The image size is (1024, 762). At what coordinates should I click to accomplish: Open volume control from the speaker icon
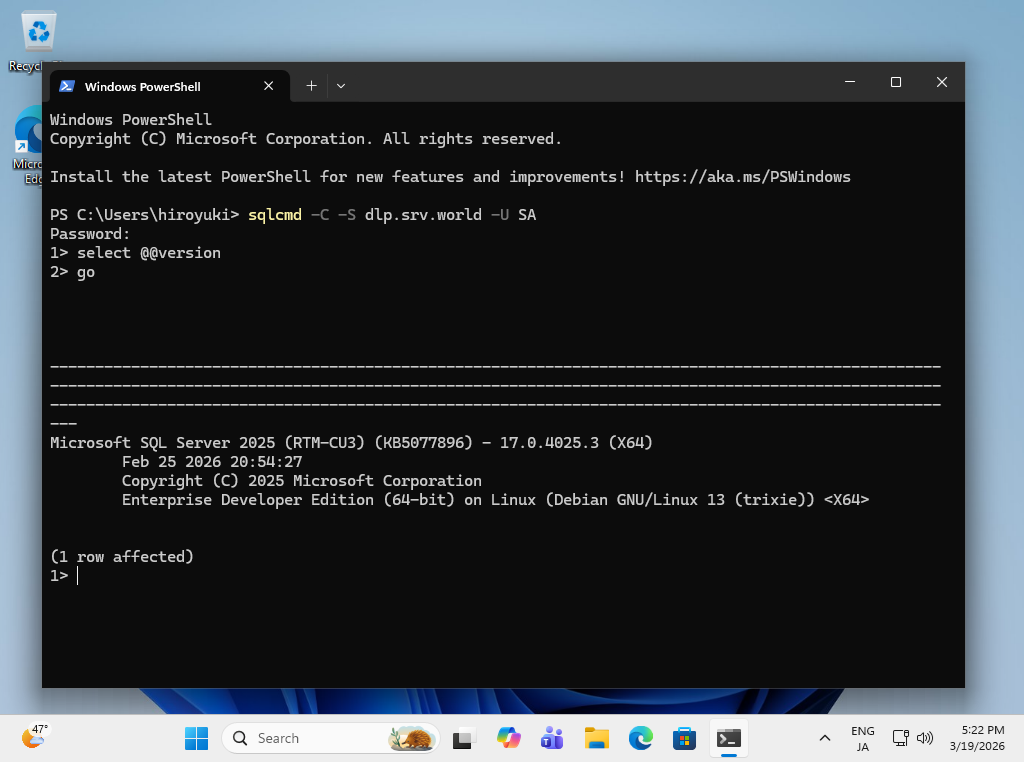tap(925, 738)
